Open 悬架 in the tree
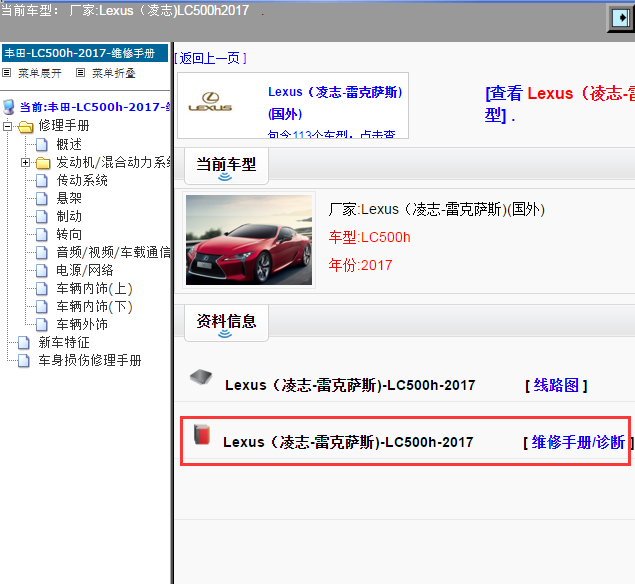 point(69,198)
